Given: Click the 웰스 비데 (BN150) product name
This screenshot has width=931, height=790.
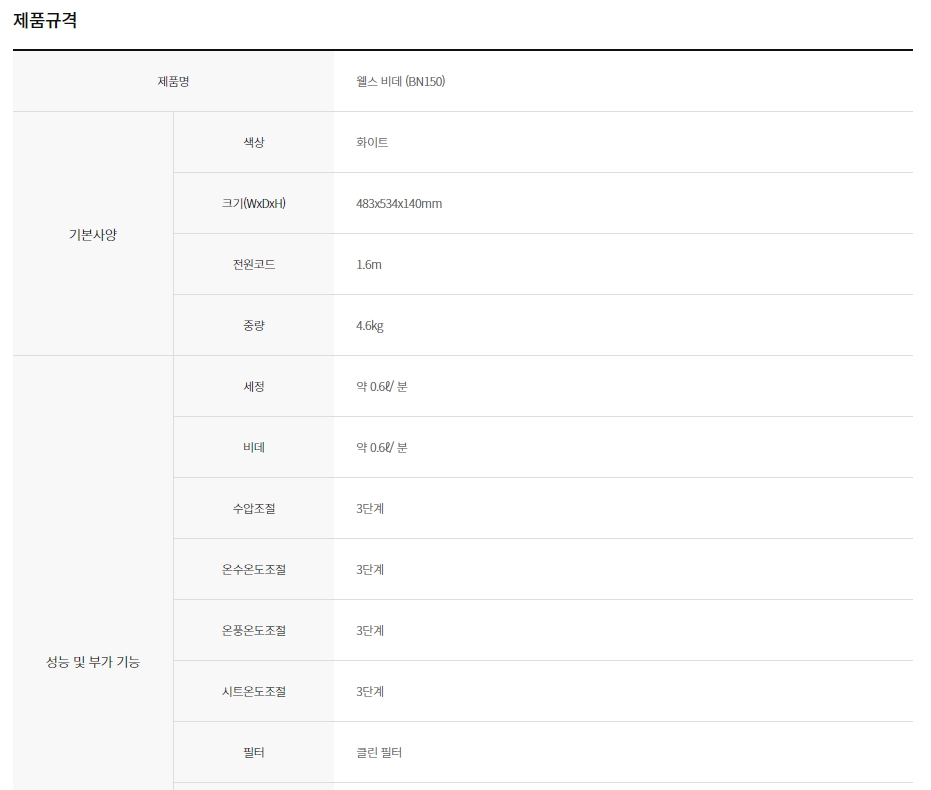Looking at the screenshot, I should (400, 81).
